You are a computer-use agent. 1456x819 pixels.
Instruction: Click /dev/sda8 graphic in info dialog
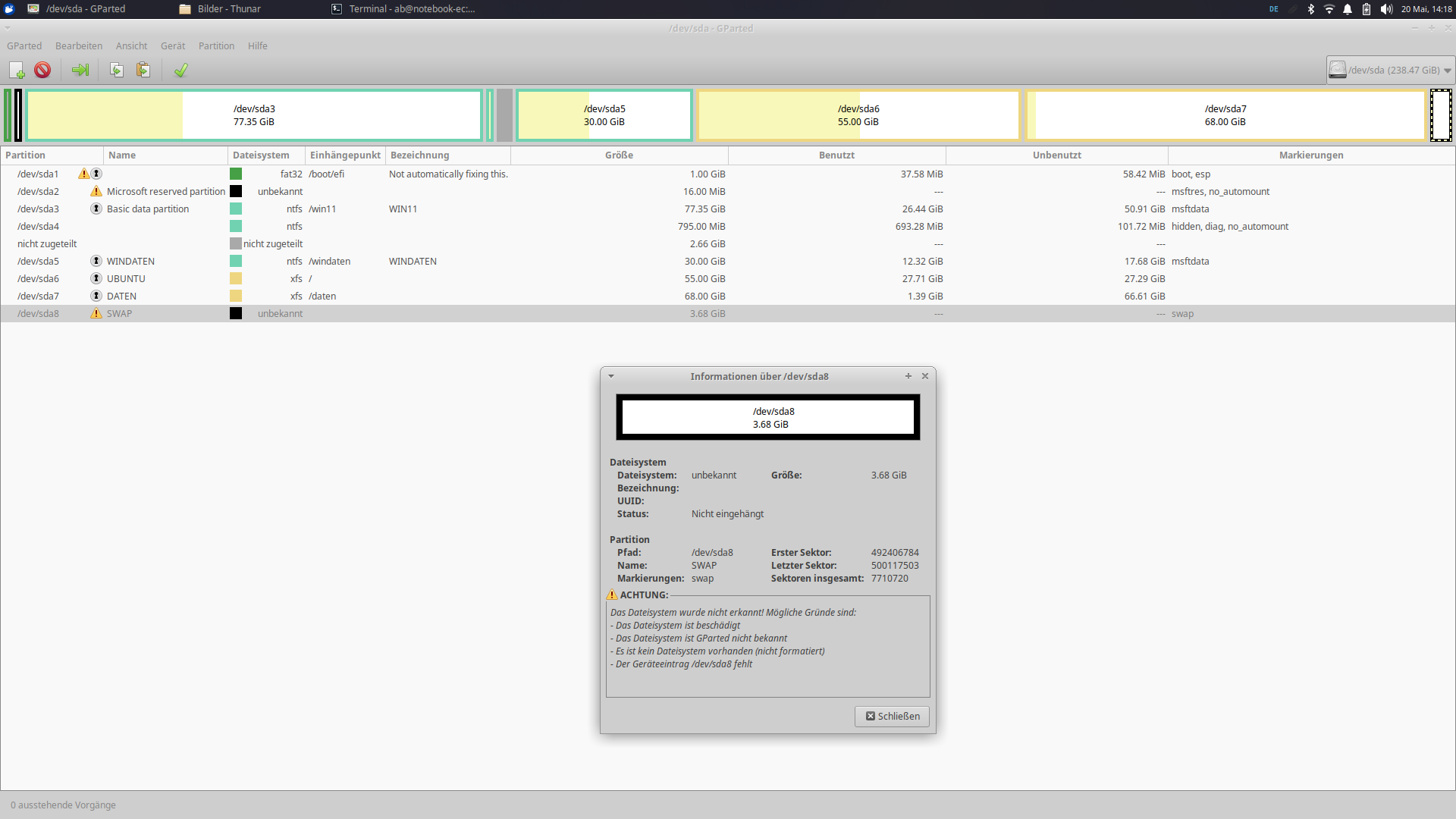[x=767, y=417]
